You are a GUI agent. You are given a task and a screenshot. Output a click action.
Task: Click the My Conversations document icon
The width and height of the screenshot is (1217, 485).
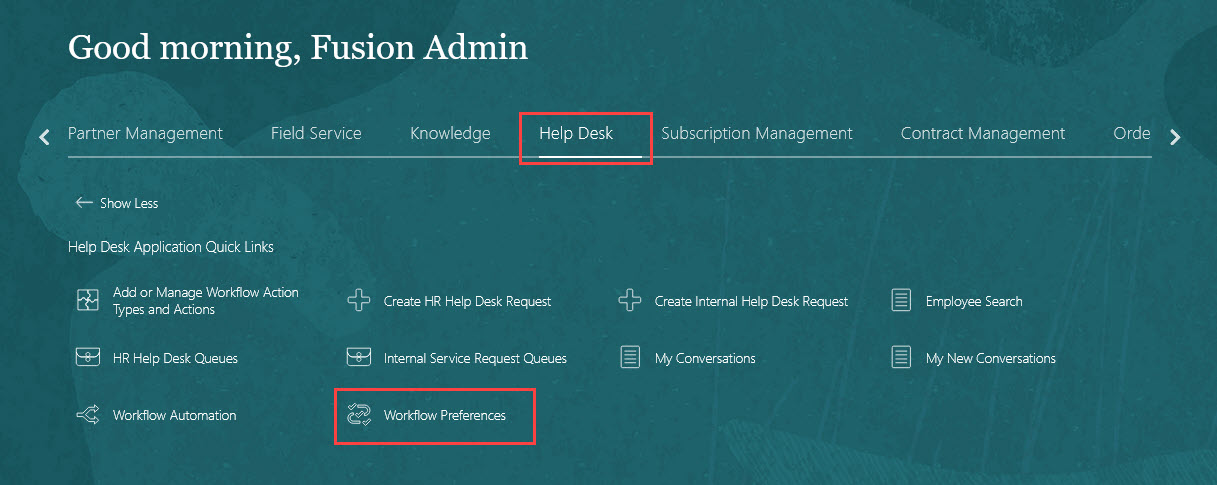coord(630,358)
